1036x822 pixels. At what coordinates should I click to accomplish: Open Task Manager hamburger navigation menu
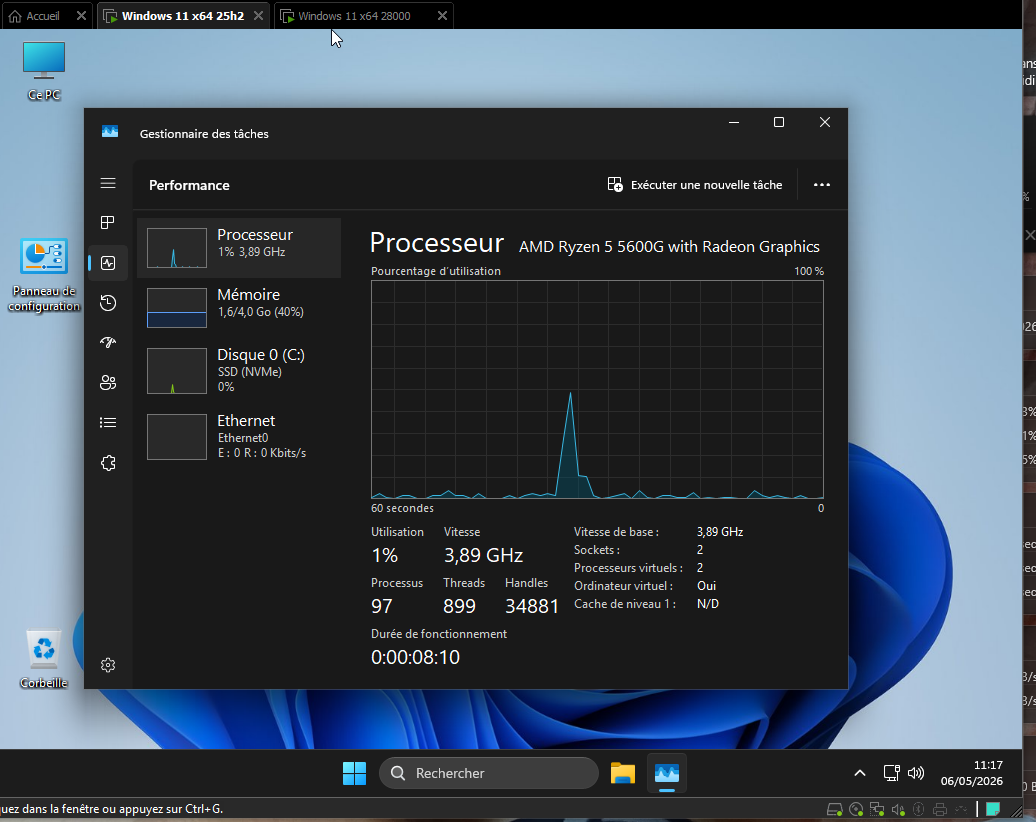click(x=108, y=183)
